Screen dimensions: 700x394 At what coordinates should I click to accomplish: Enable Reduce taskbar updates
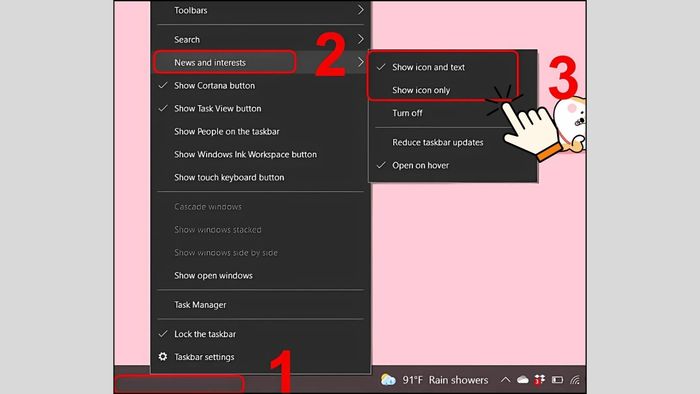[x=453, y=142]
